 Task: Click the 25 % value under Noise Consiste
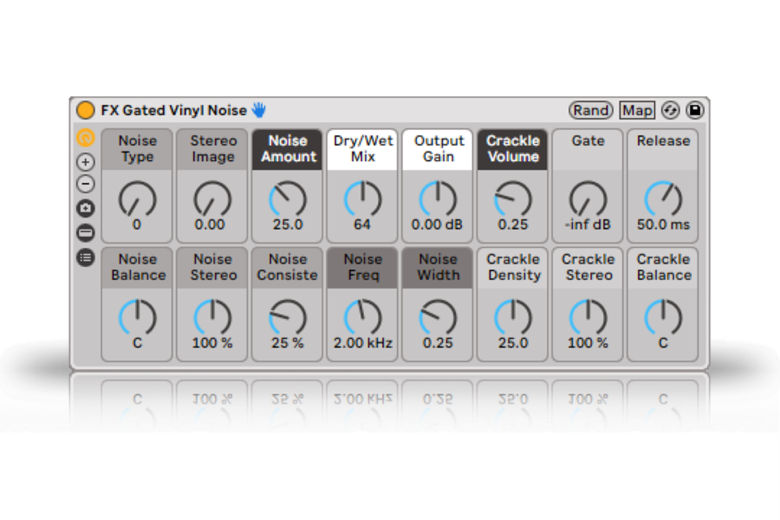tap(288, 343)
